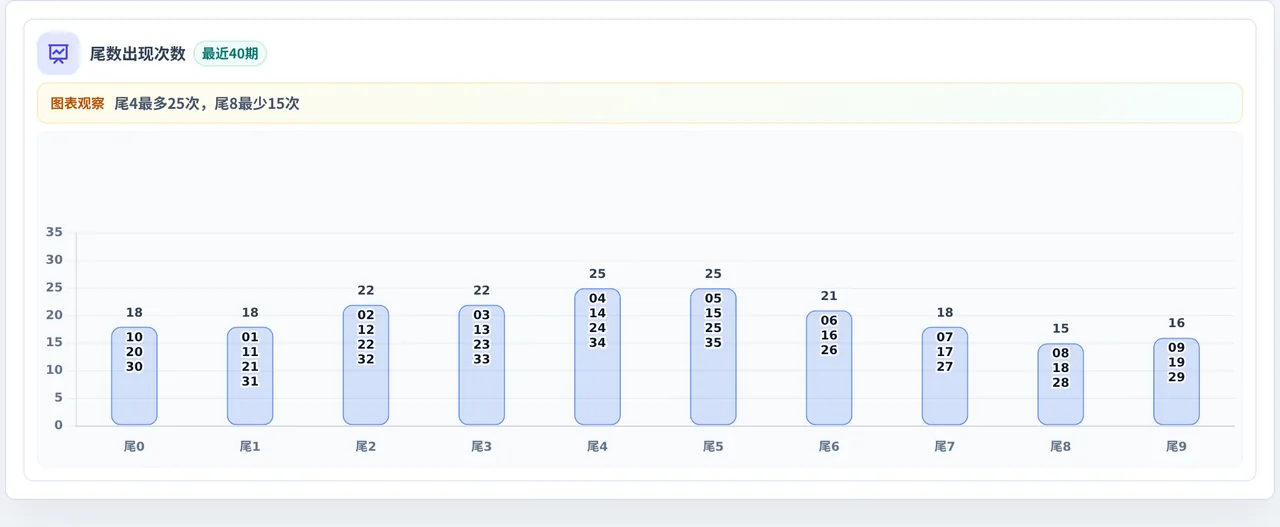This screenshot has width=1280, height=527.
Task: Click the 尾数出现次数 heading text
Action: (x=138, y=54)
